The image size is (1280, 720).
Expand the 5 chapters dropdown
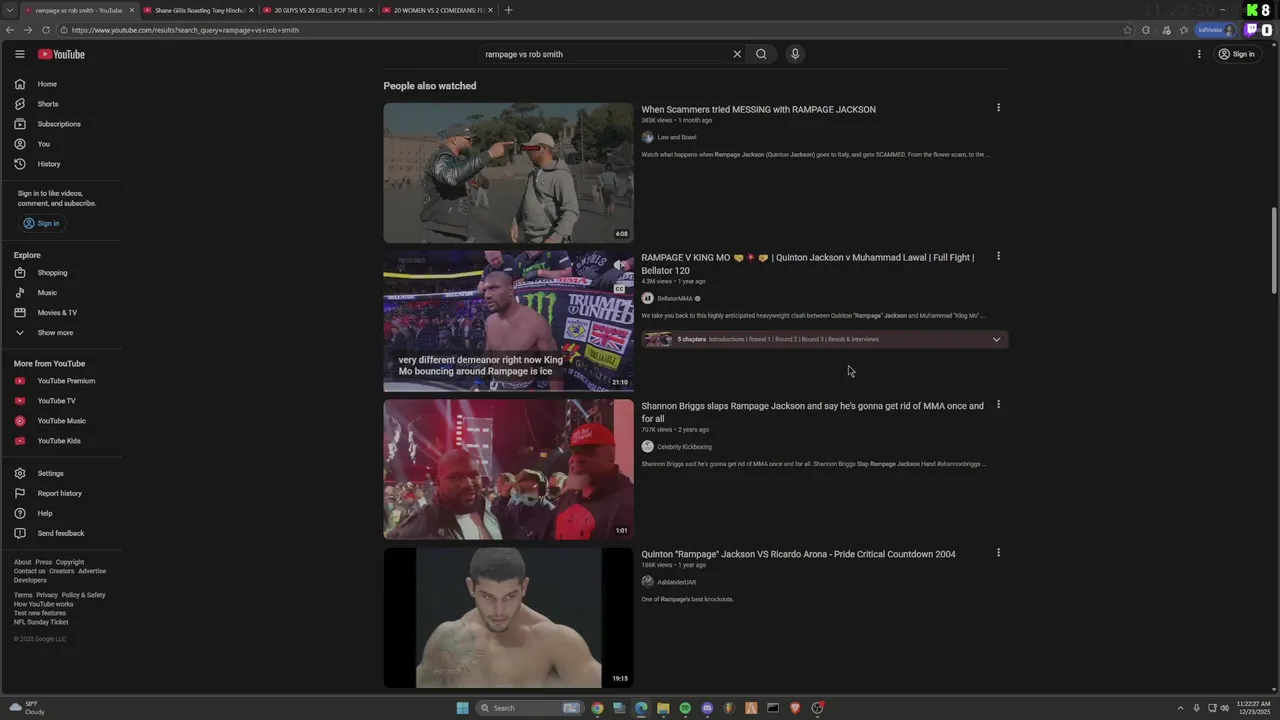click(996, 339)
